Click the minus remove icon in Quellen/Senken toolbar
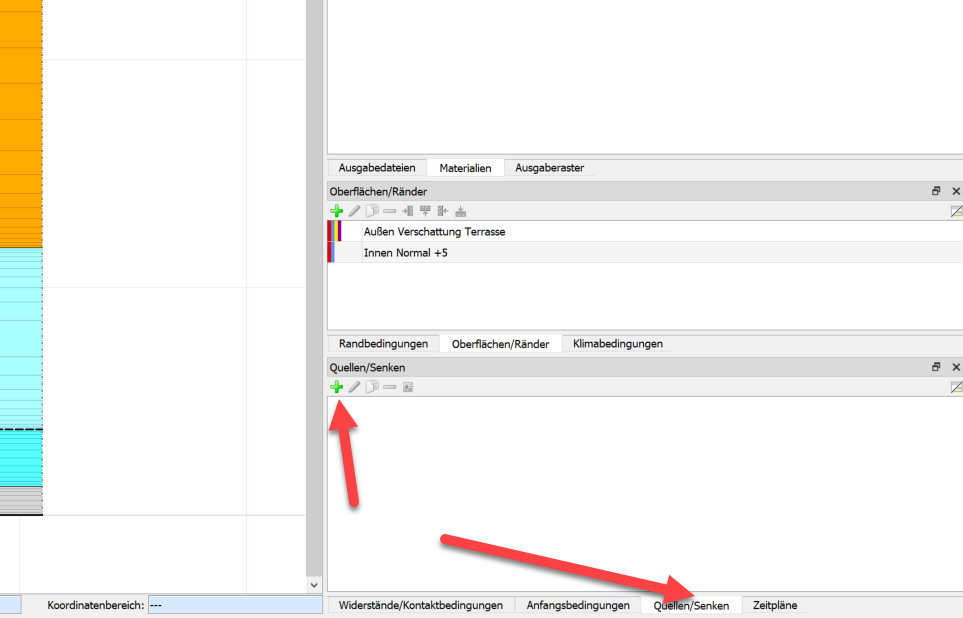The image size is (963, 618). (x=389, y=387)
